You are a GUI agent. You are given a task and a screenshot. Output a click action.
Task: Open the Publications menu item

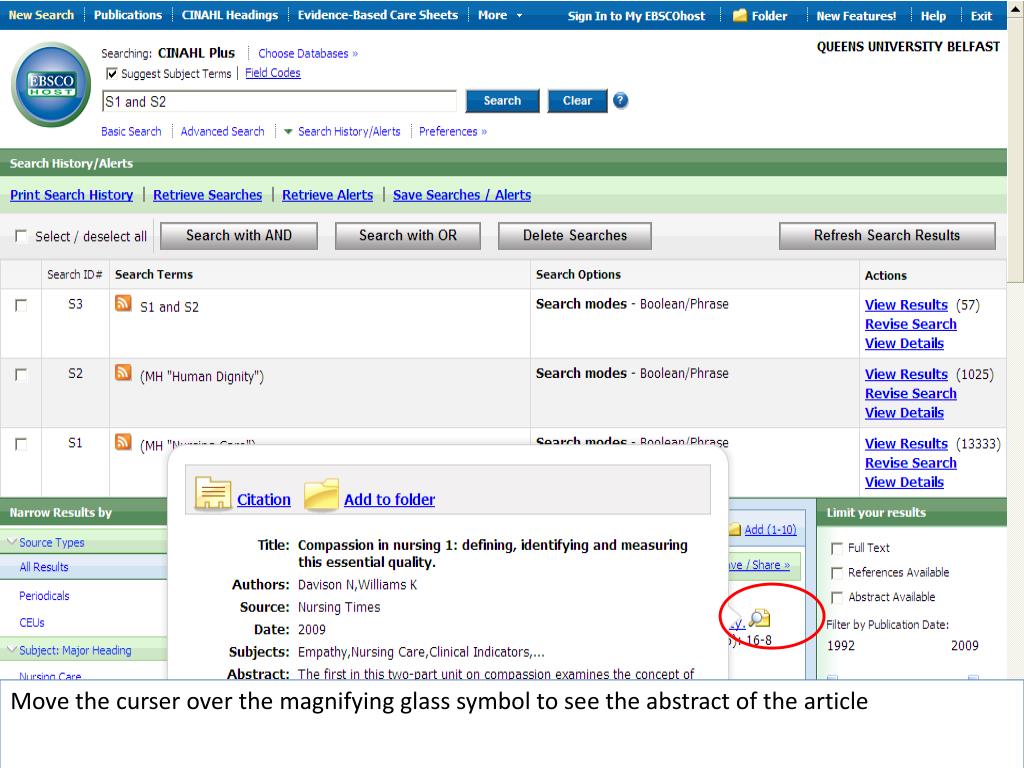tap(128, 15)
